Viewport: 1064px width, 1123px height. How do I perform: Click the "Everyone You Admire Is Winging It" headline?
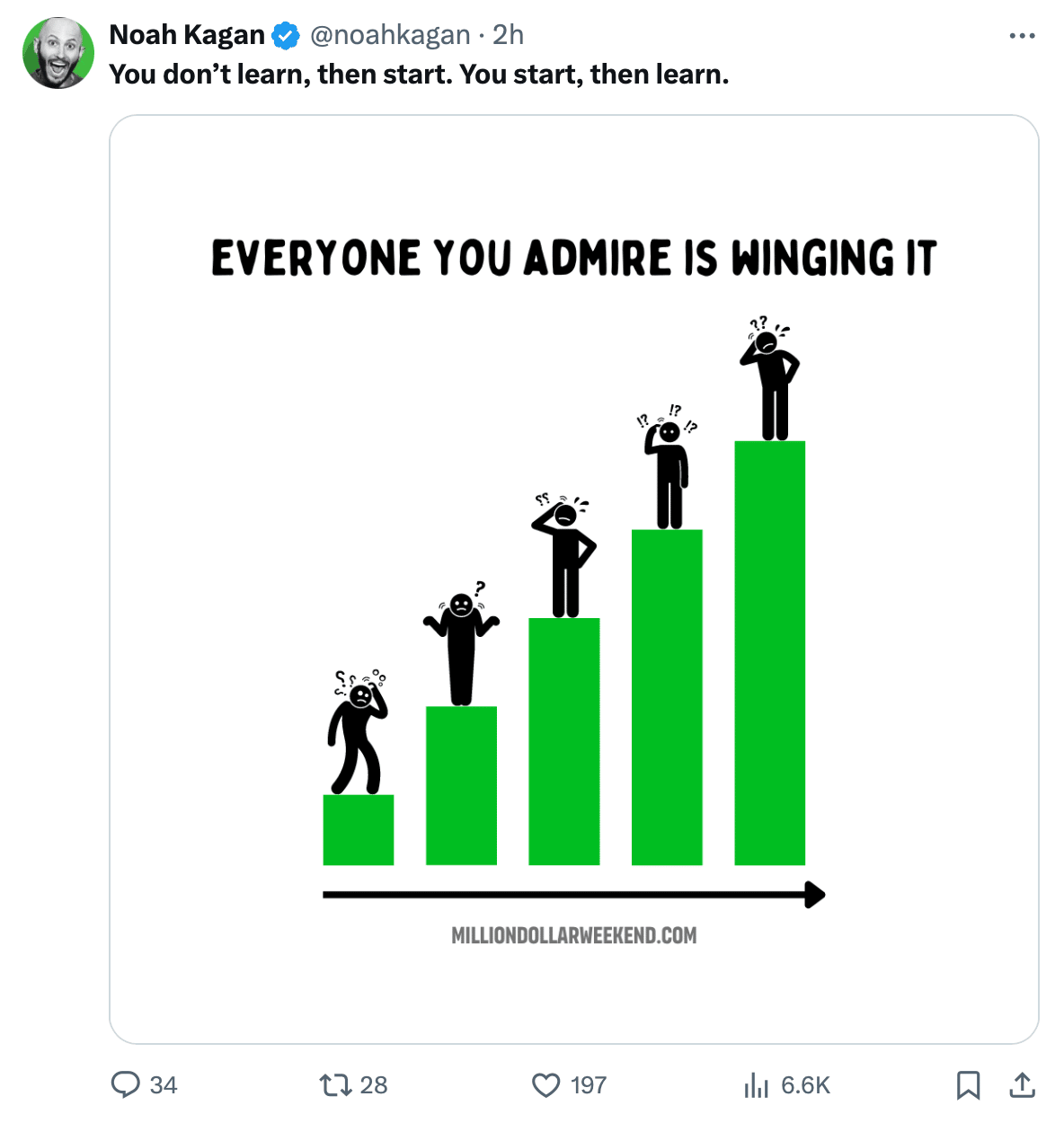(x=573, y=258)
